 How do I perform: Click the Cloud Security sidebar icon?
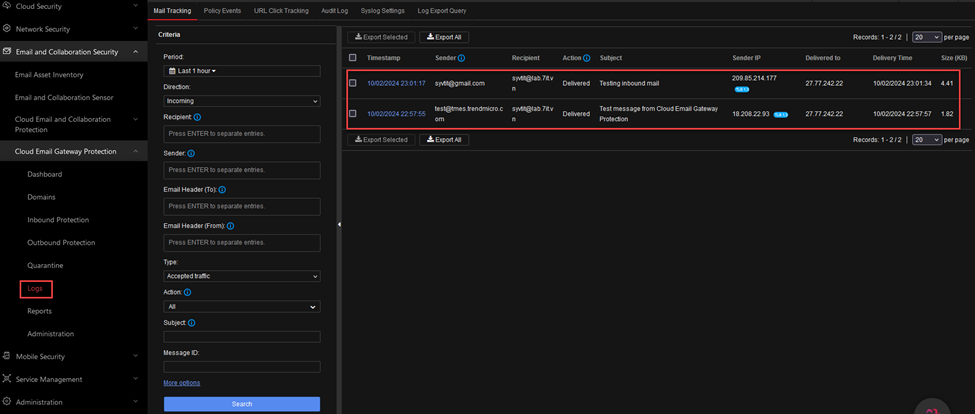(x=7, y=6)
